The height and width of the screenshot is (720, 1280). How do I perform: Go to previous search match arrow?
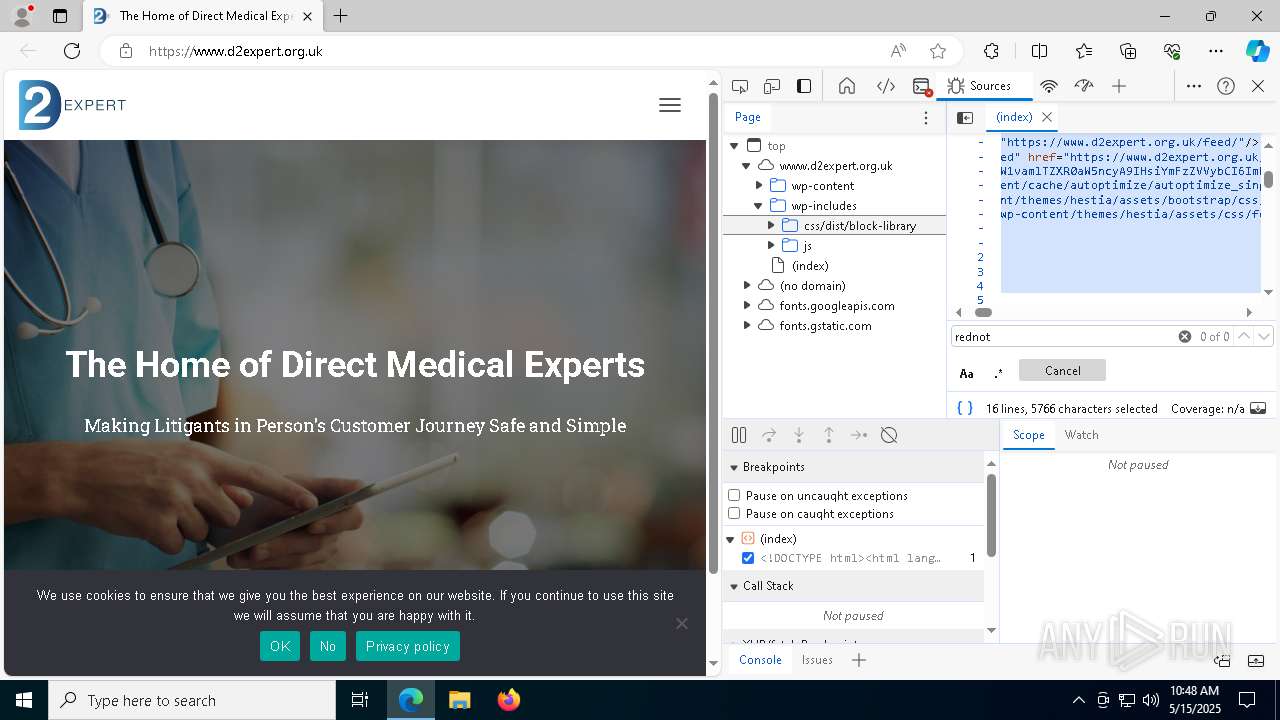point(1244,336)
